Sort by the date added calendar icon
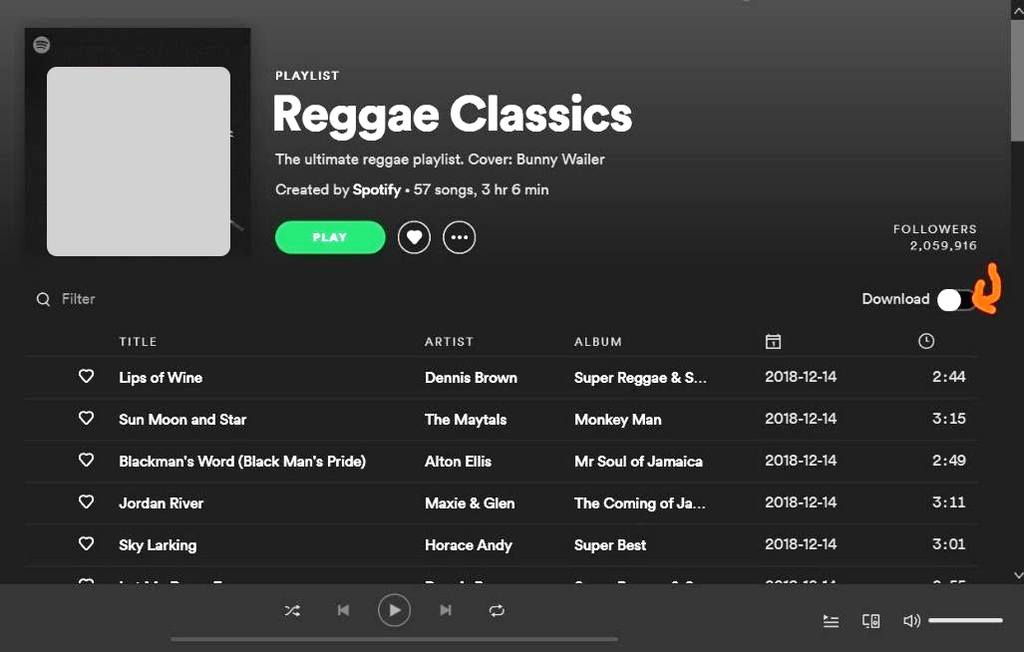Screen dimensions: 1024x652 [773, 341]
